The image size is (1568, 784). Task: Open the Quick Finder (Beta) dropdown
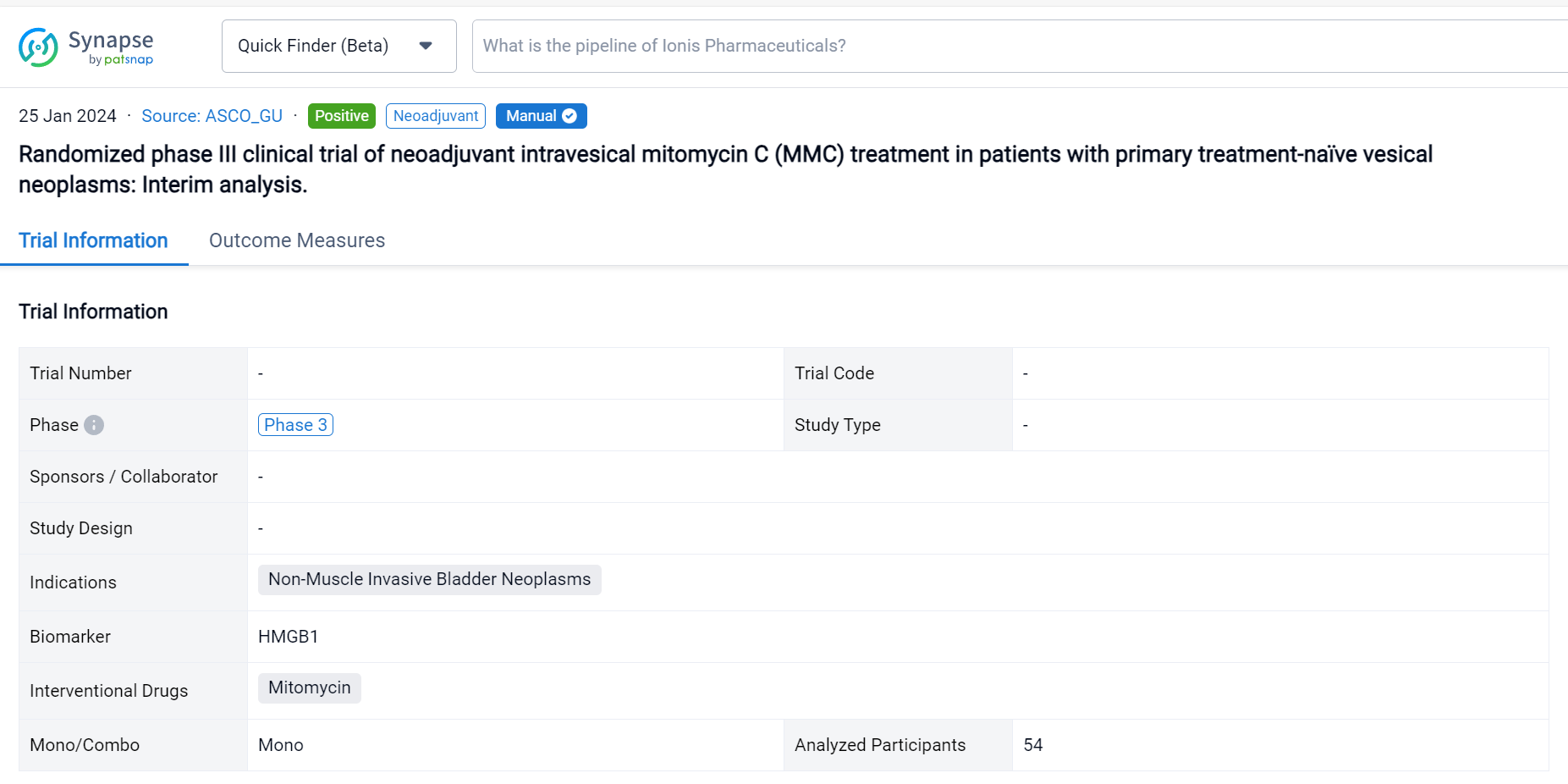tap(313, 46)
